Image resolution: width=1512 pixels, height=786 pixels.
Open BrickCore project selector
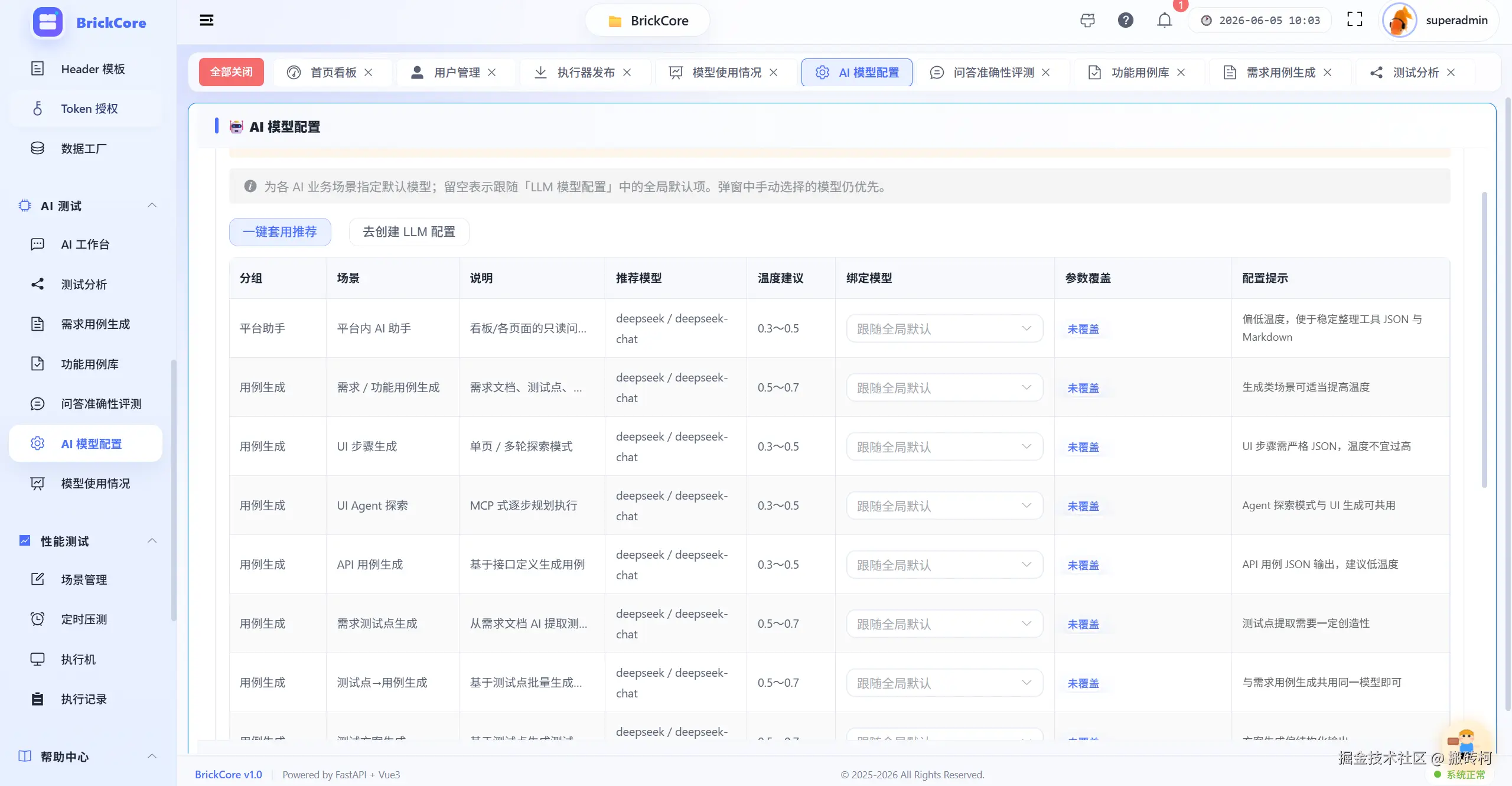(x=647, y=21)
